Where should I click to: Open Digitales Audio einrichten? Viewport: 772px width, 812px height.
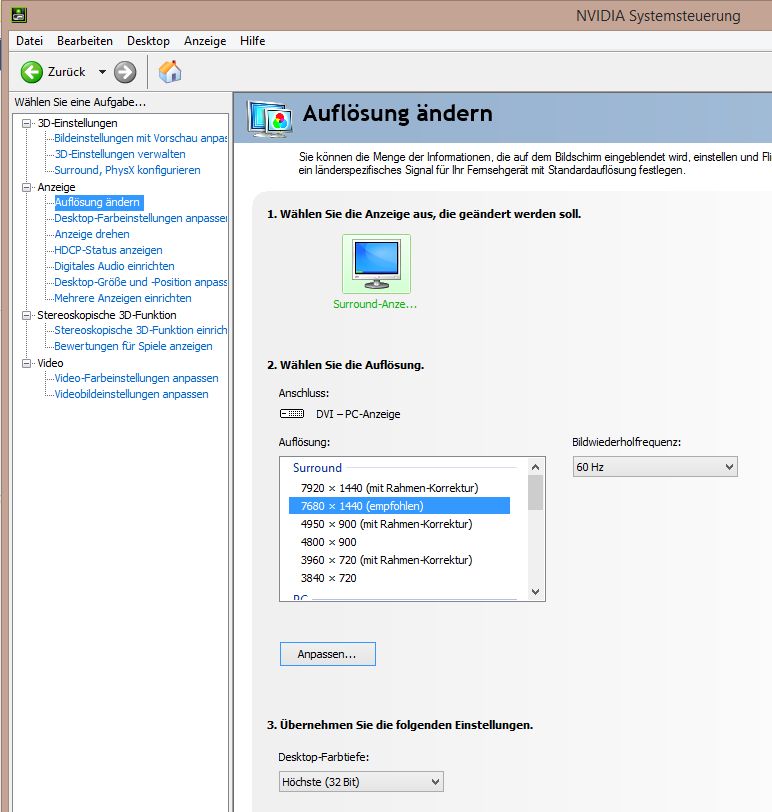(114, 266)
